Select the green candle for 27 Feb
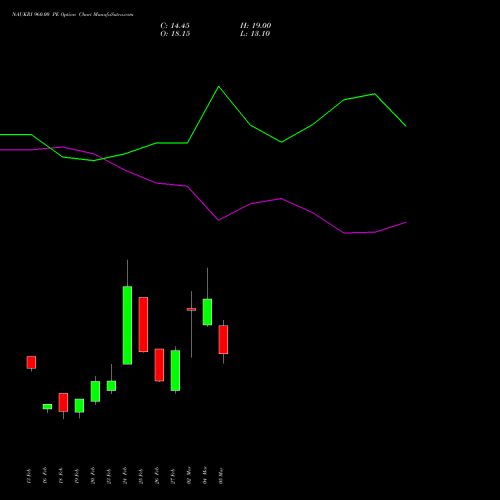Screen dimensions: 500x500 click(175, 370)
